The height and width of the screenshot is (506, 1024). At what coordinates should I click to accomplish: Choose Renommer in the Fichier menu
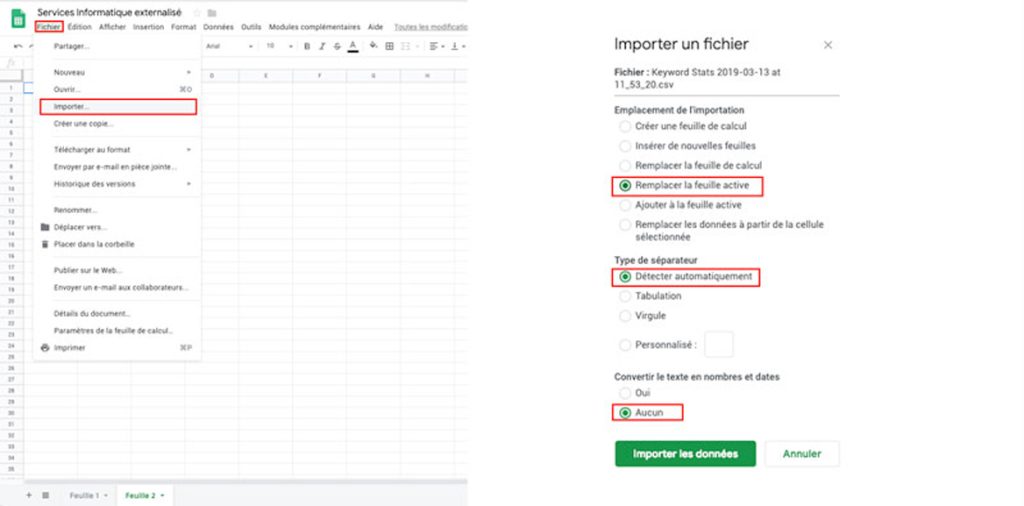[x=118, y=210]
